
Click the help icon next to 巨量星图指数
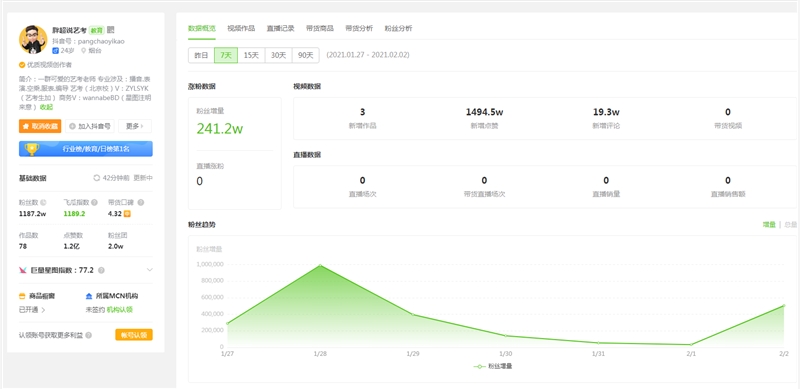(x=101, y=270)
